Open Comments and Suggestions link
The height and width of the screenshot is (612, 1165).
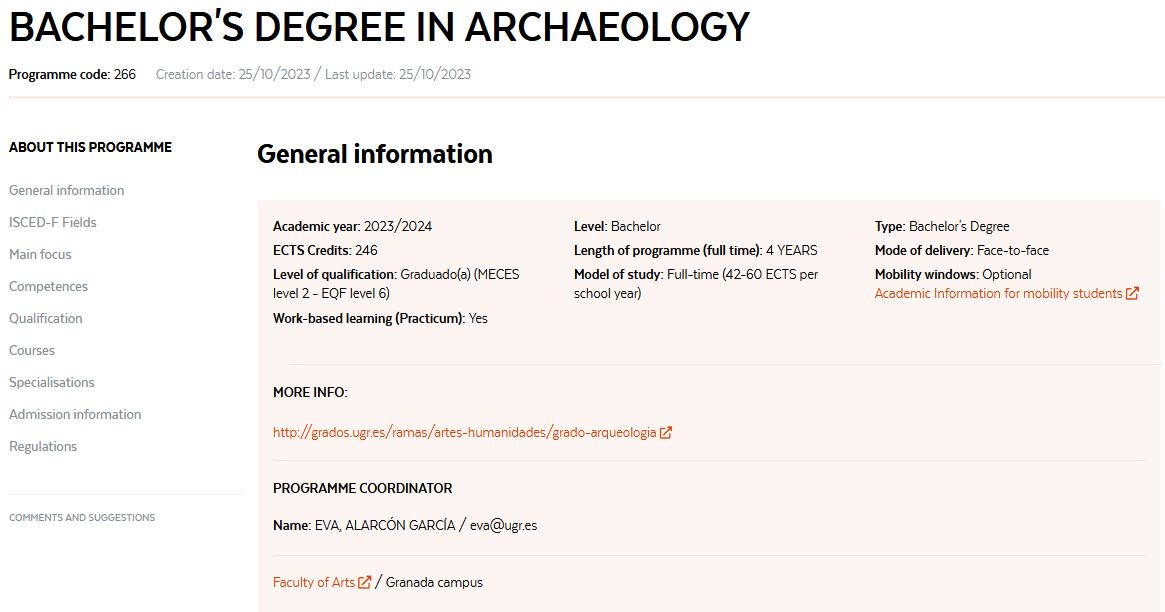82,518
